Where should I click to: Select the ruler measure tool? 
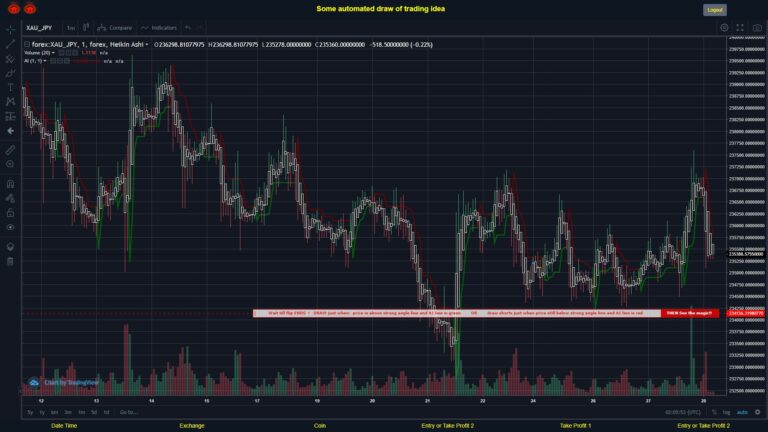click(x=10, y=150)
